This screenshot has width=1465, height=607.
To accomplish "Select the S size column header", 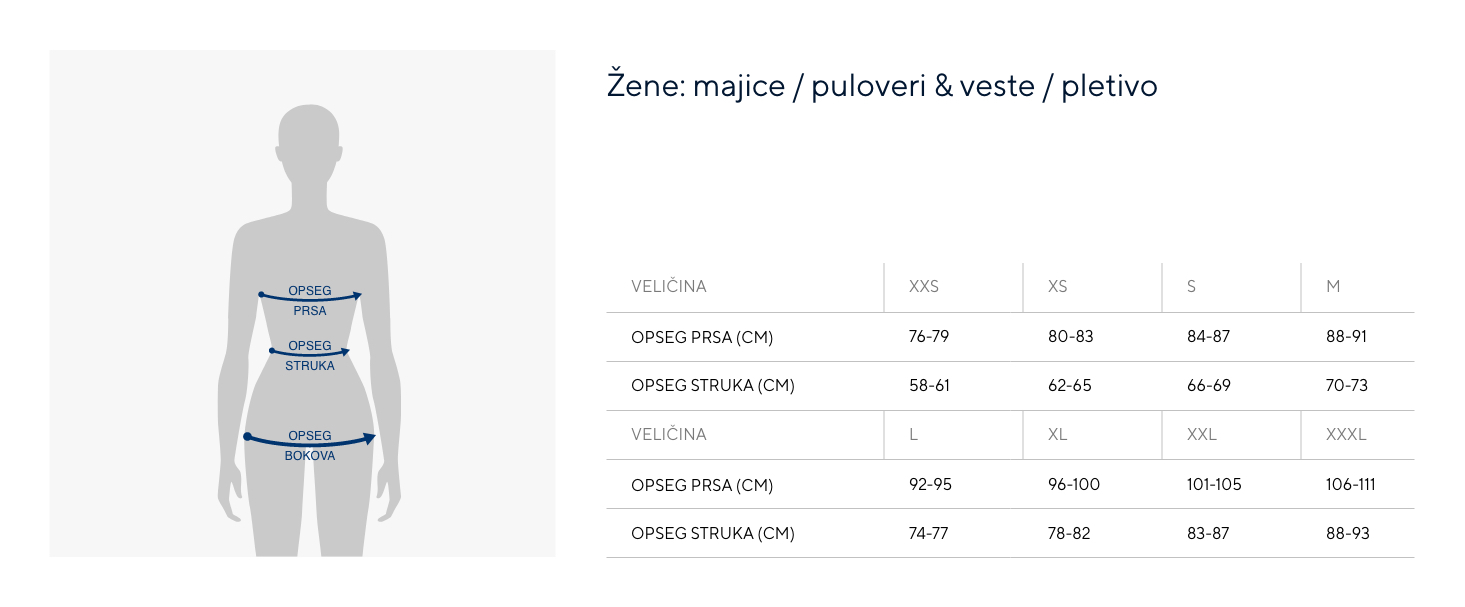I will [x=1191, y=287].
